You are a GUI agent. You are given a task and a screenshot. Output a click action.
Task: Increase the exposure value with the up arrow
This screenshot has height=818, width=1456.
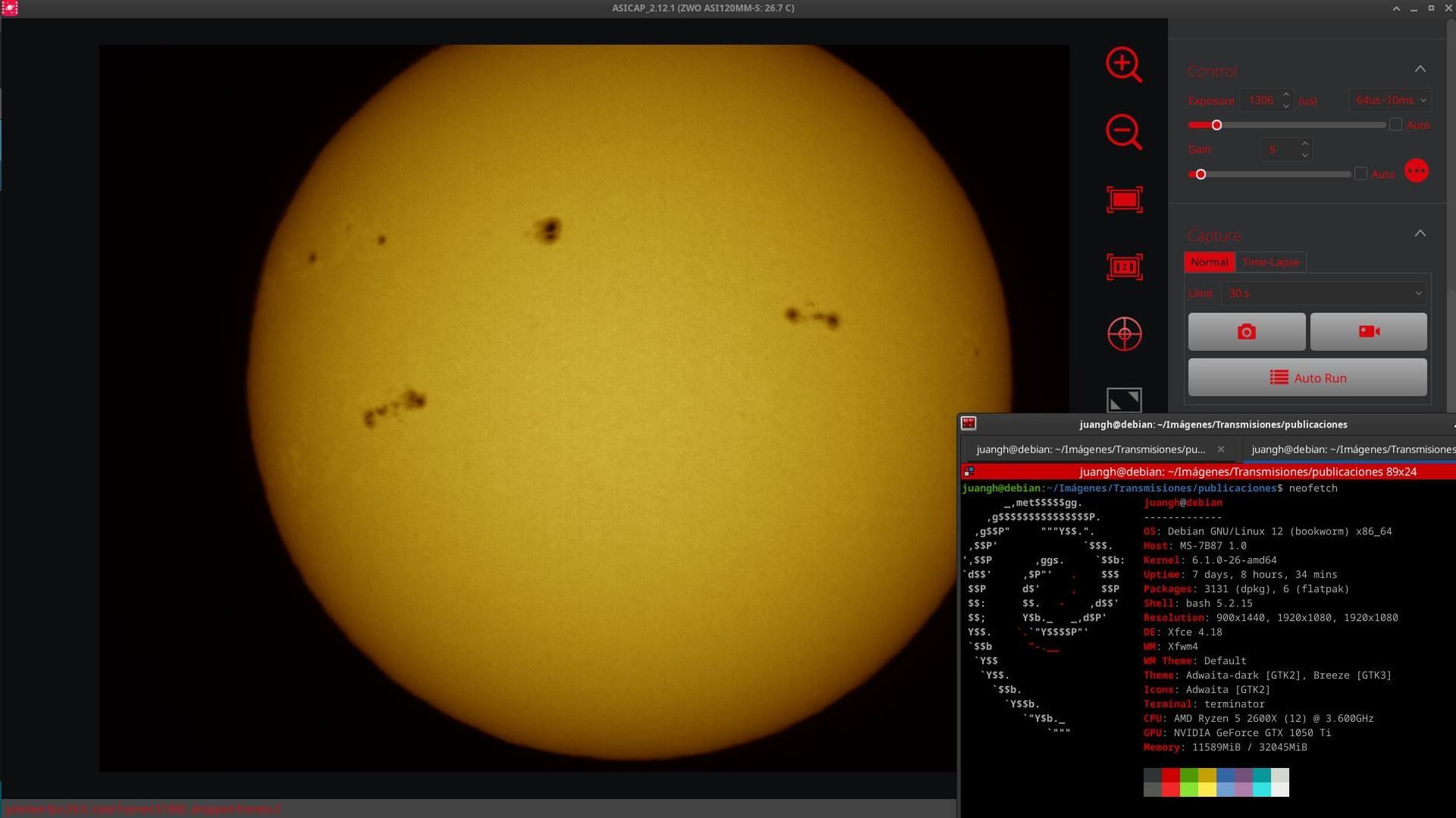coord(1285,95)
